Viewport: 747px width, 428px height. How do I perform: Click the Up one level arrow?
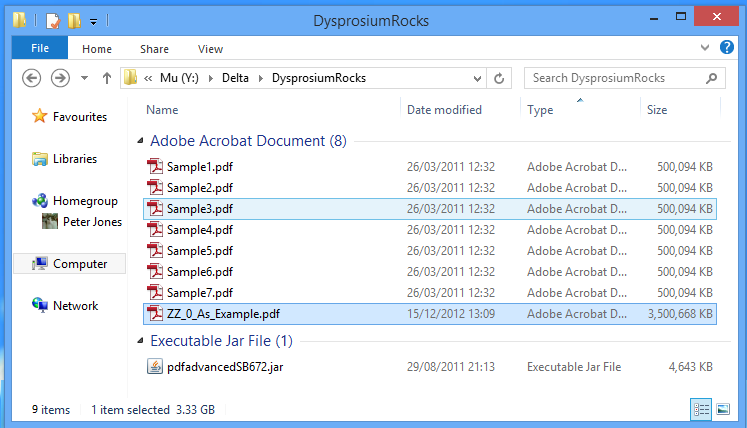(106, 78)
